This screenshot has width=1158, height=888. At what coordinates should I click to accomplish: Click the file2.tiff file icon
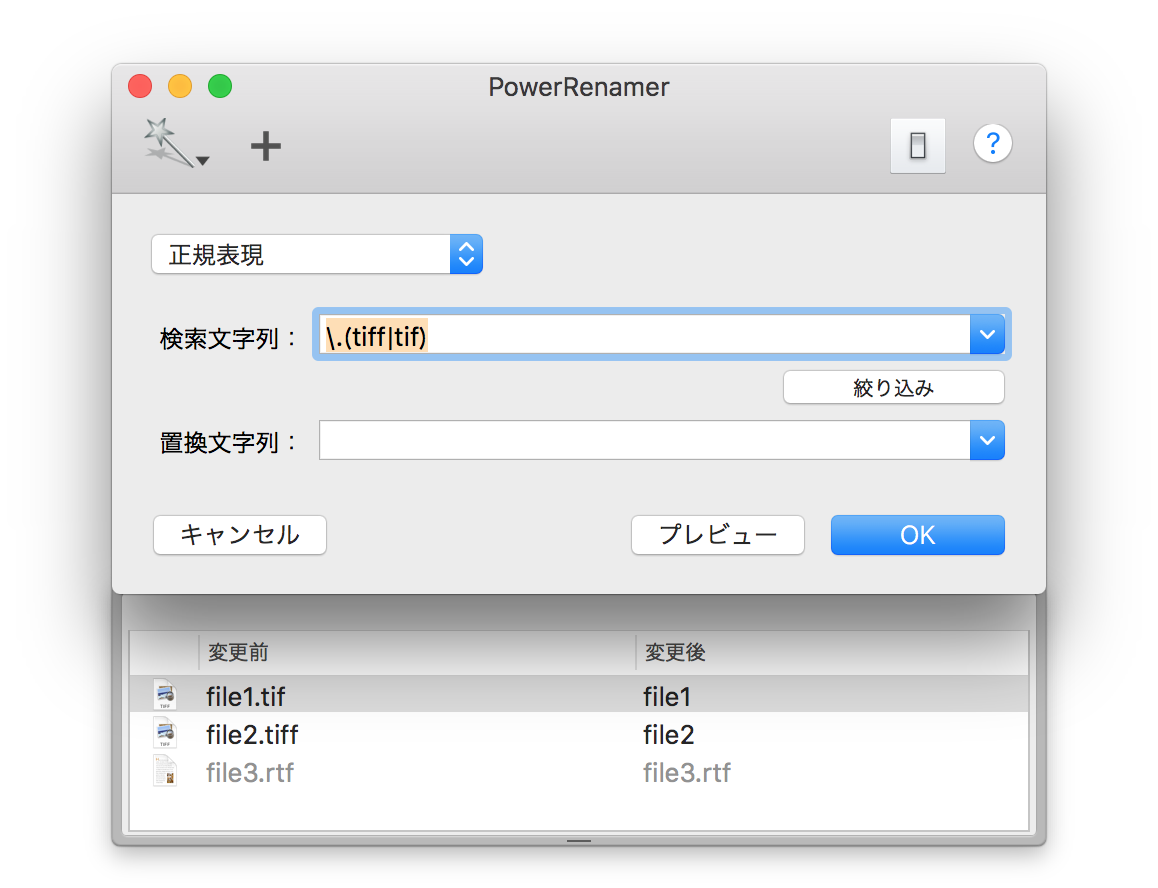click(x=165, y=734)
